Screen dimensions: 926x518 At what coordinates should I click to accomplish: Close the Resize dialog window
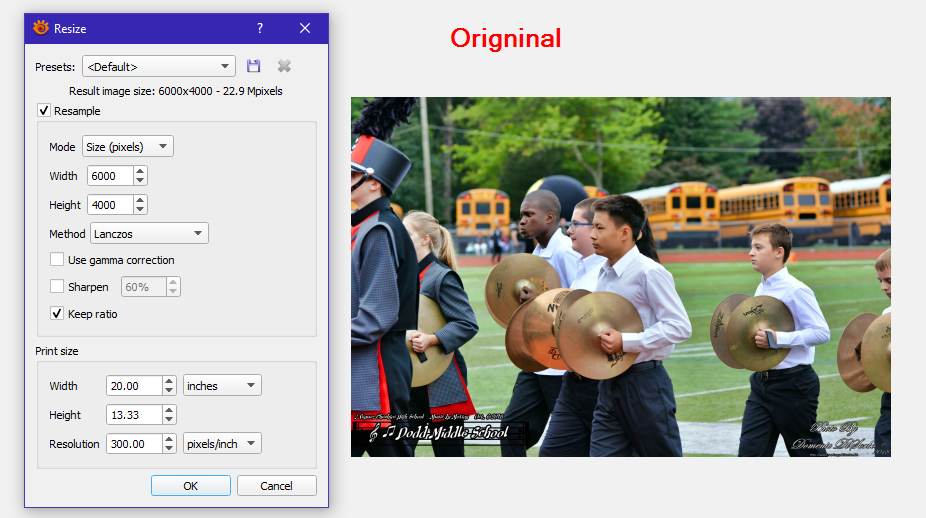[305, 28]
